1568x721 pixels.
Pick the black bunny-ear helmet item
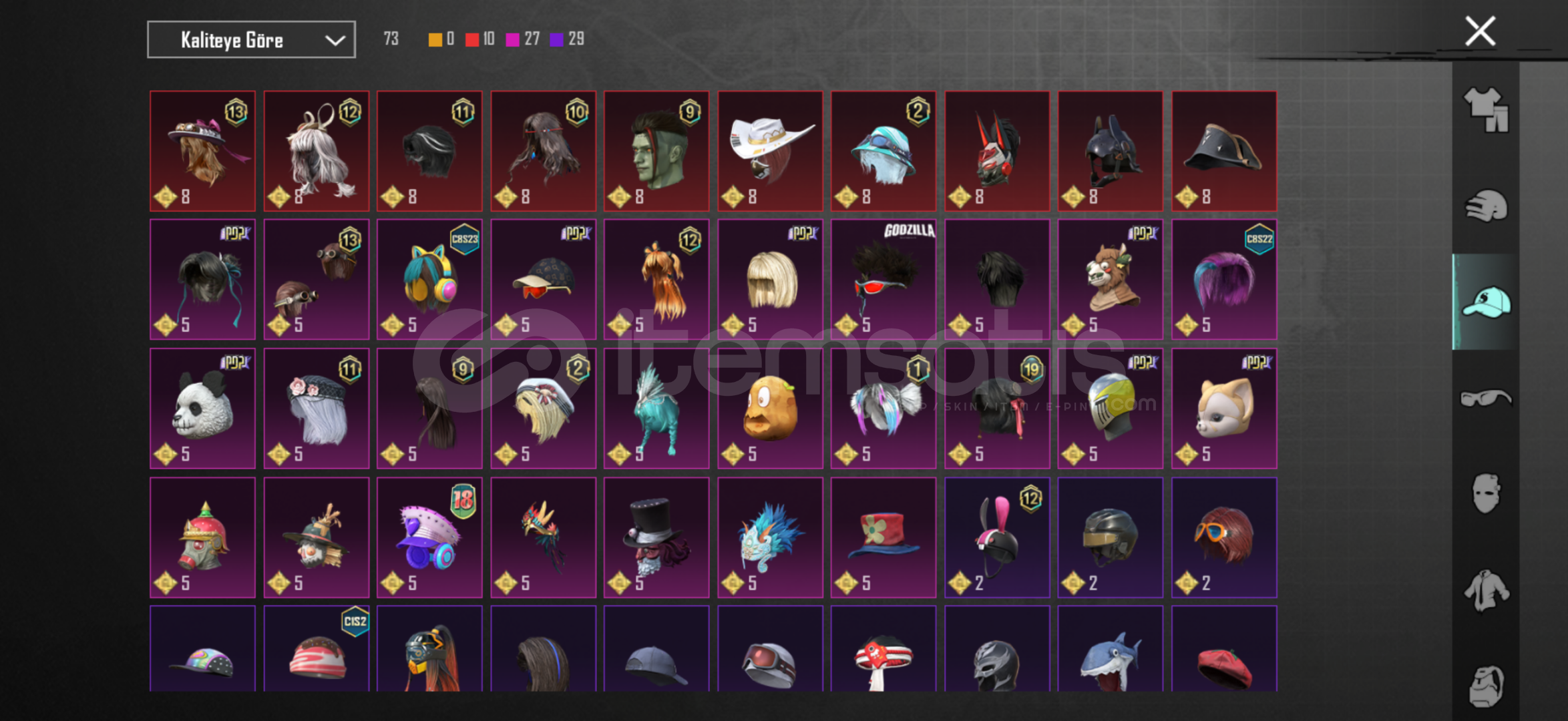[997, 537]
